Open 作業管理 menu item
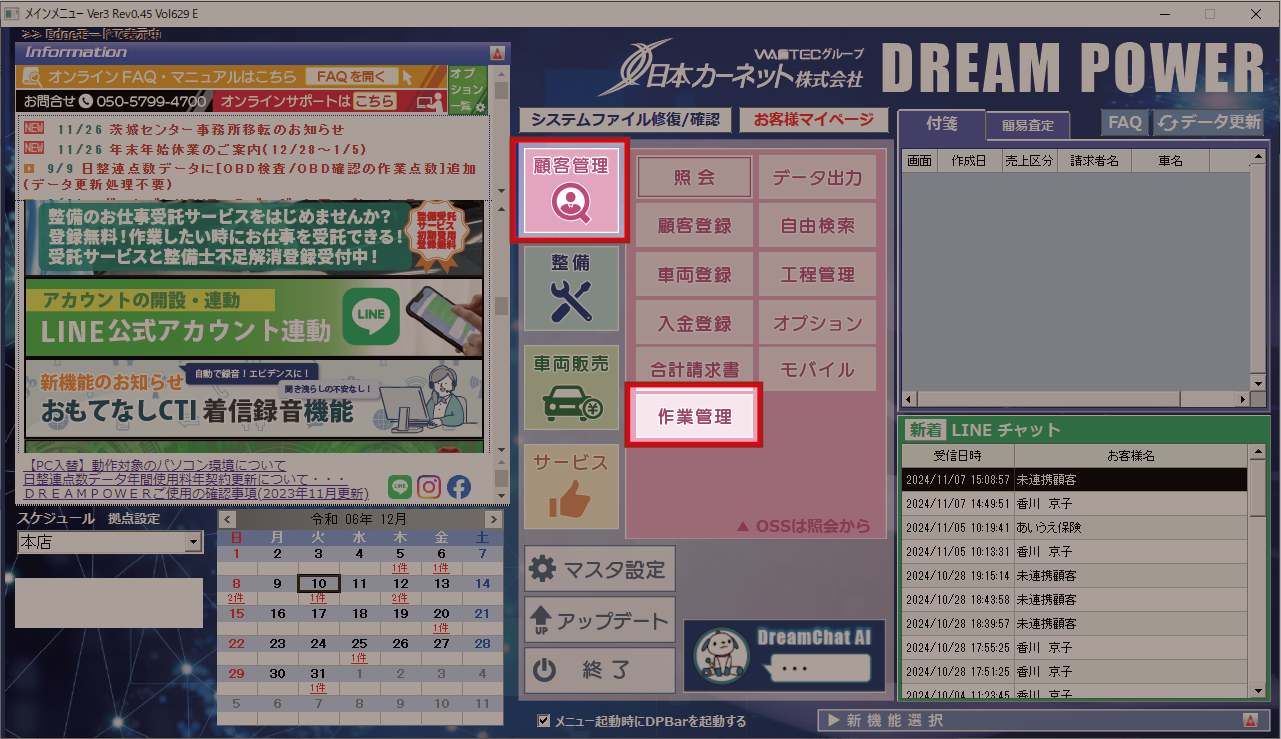 point(694,416)
